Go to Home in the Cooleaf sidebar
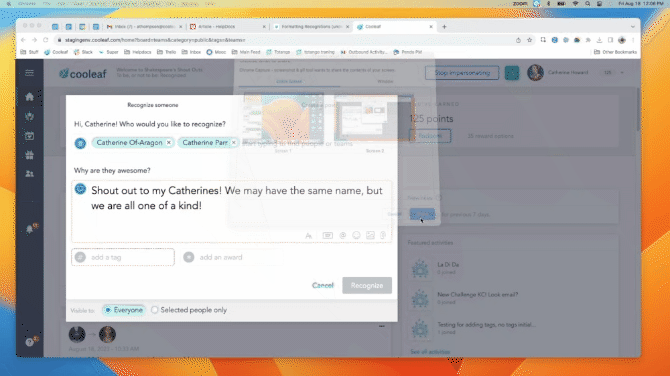The width and height of the screenshot is (670, 376). pyautogui.click(x=29, y=97)
